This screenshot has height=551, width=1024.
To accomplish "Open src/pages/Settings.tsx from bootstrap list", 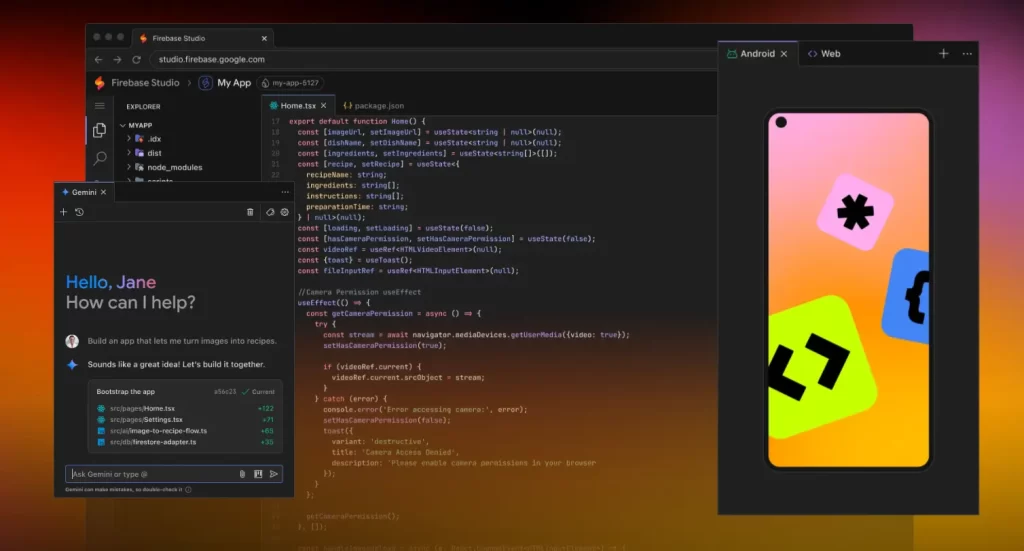I will pos(146,419).
